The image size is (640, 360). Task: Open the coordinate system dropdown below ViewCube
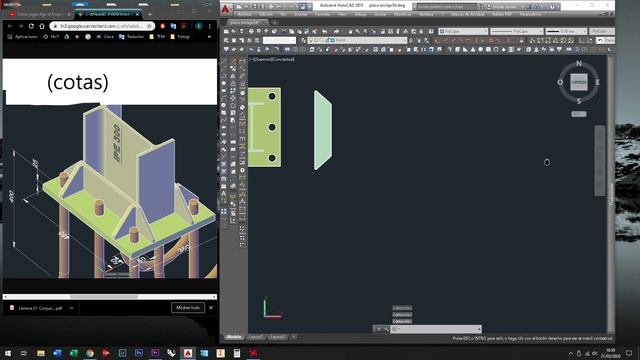click(579, 114)
